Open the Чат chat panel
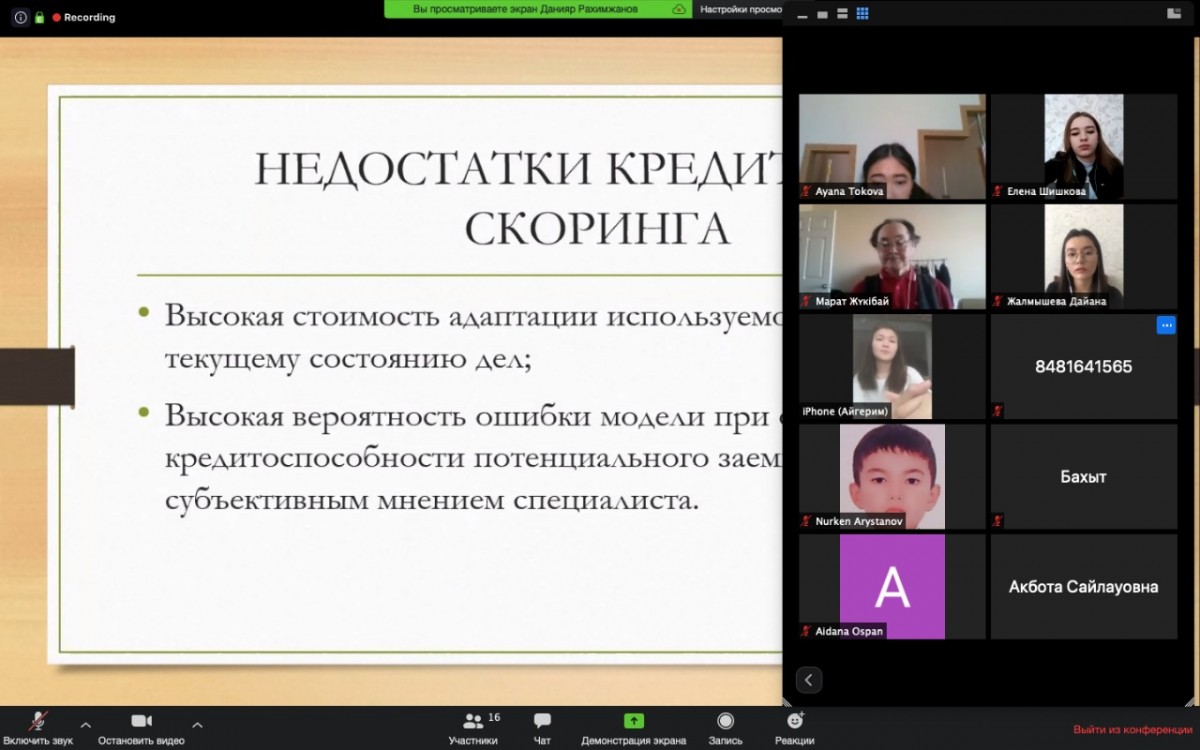 542,727
